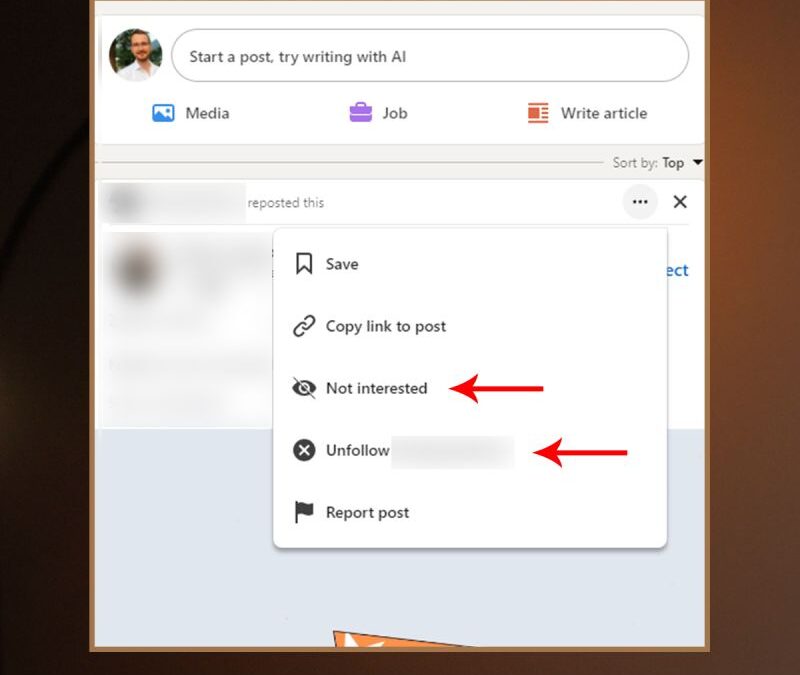
Task: Dismiss the reposted post with X
Action: tap(680, 202)
